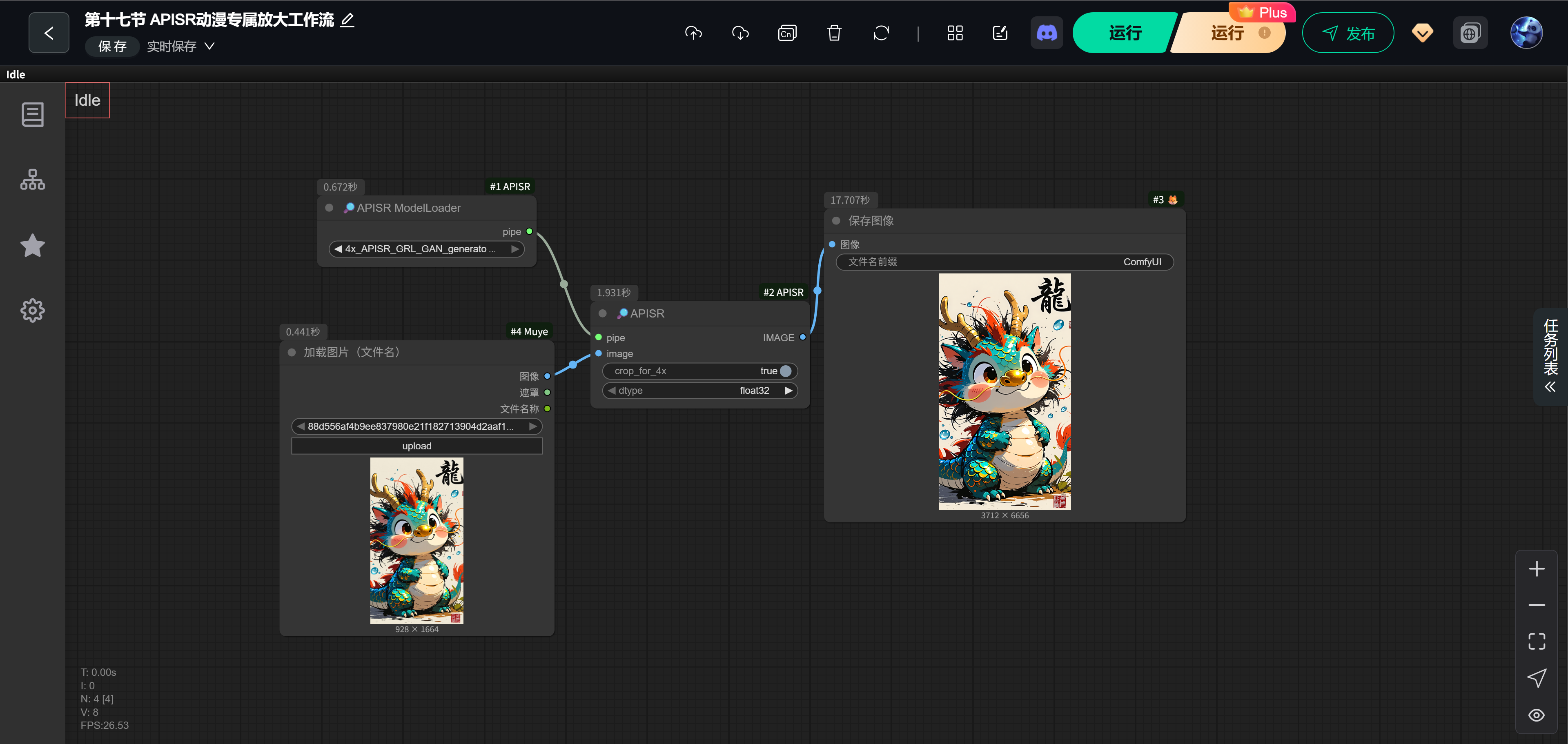Click the four-squares grid icon
The image size is (1568, 744).
(x=954, y=33)
